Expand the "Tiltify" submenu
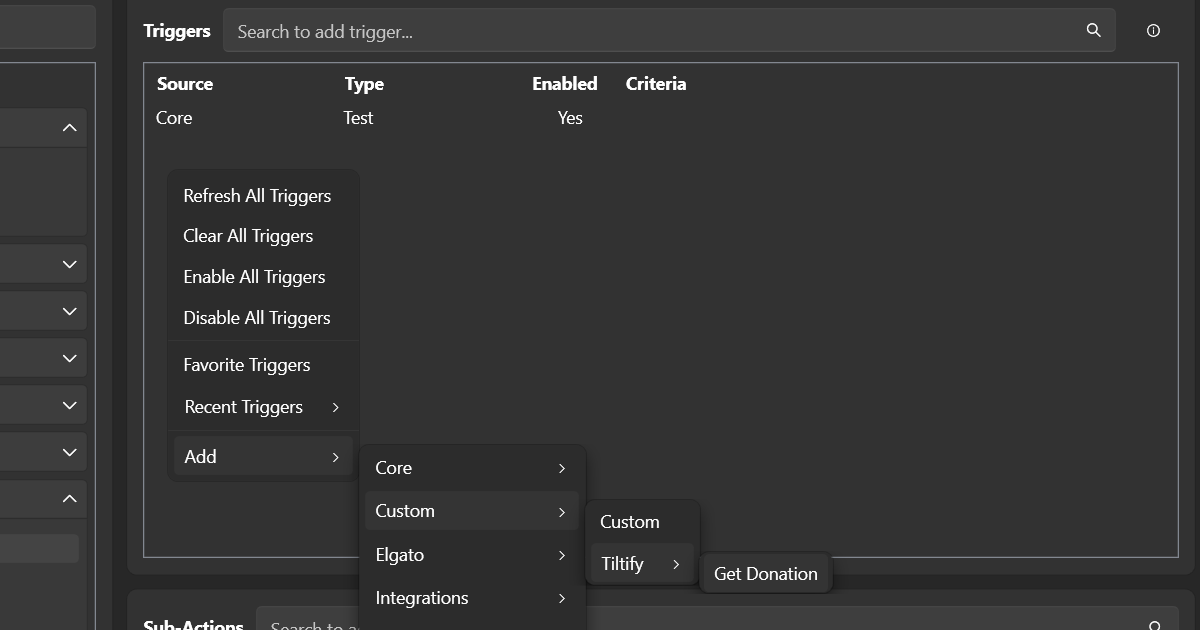 622,563
